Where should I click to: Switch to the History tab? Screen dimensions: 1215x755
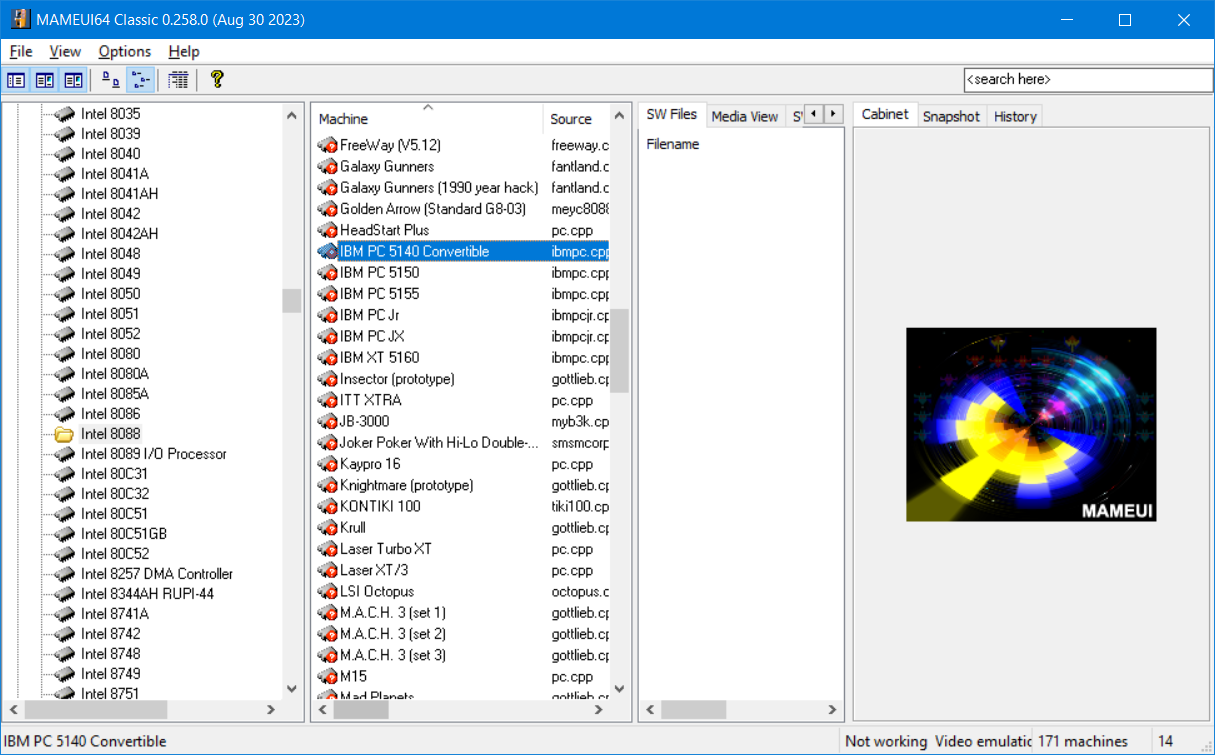(x=1015, y=116)
